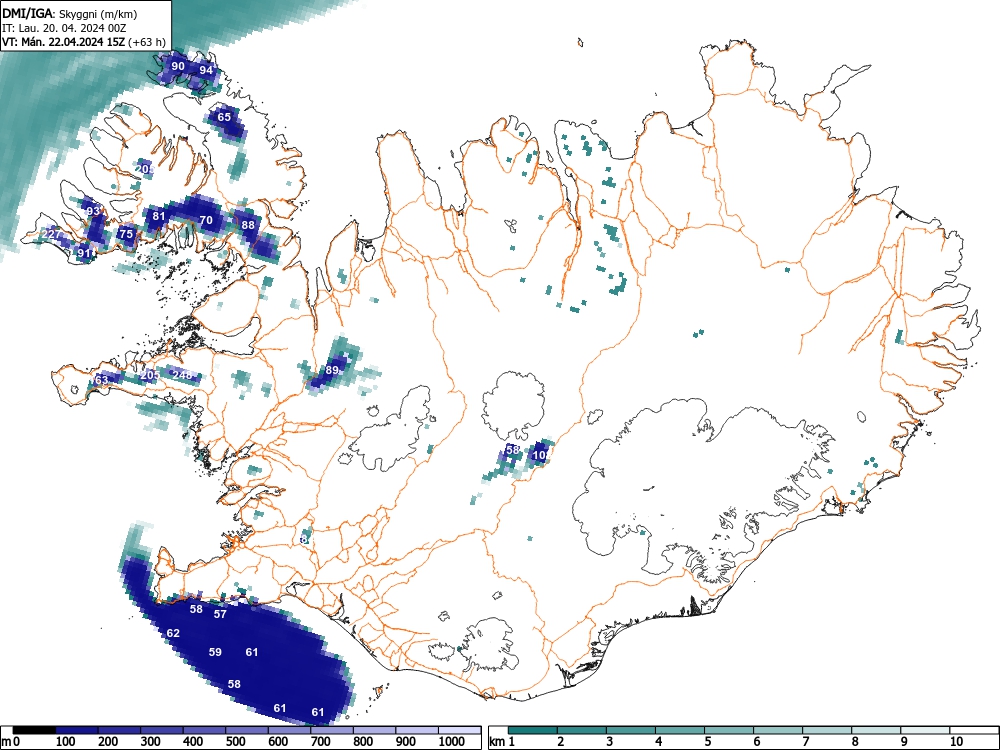Image resolution: width=1000 pixels, height=750 pixels.
Task: Click the visibility value 248 on the map
Action: pos(182,375)
